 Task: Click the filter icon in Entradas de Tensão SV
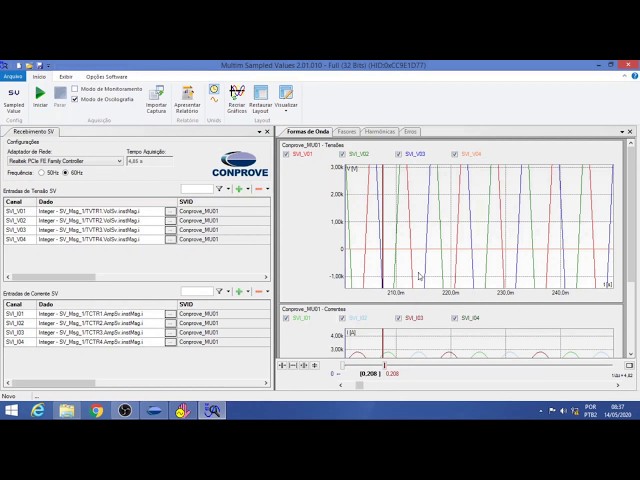point(220,189)
